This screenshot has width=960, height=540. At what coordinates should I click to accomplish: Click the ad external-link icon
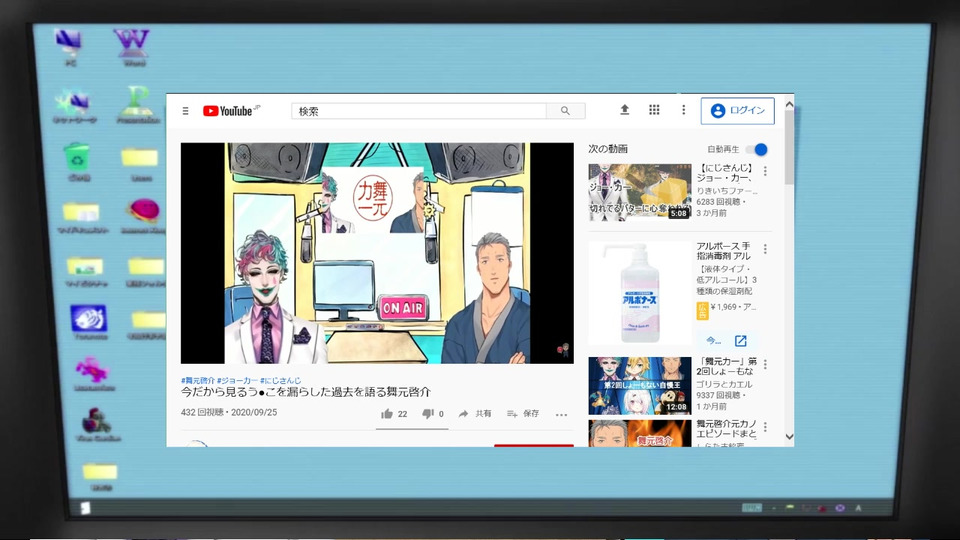click(741, 340)
